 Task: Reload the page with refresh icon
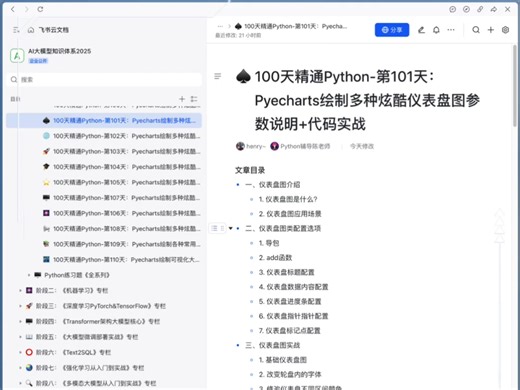coord(40,9)
